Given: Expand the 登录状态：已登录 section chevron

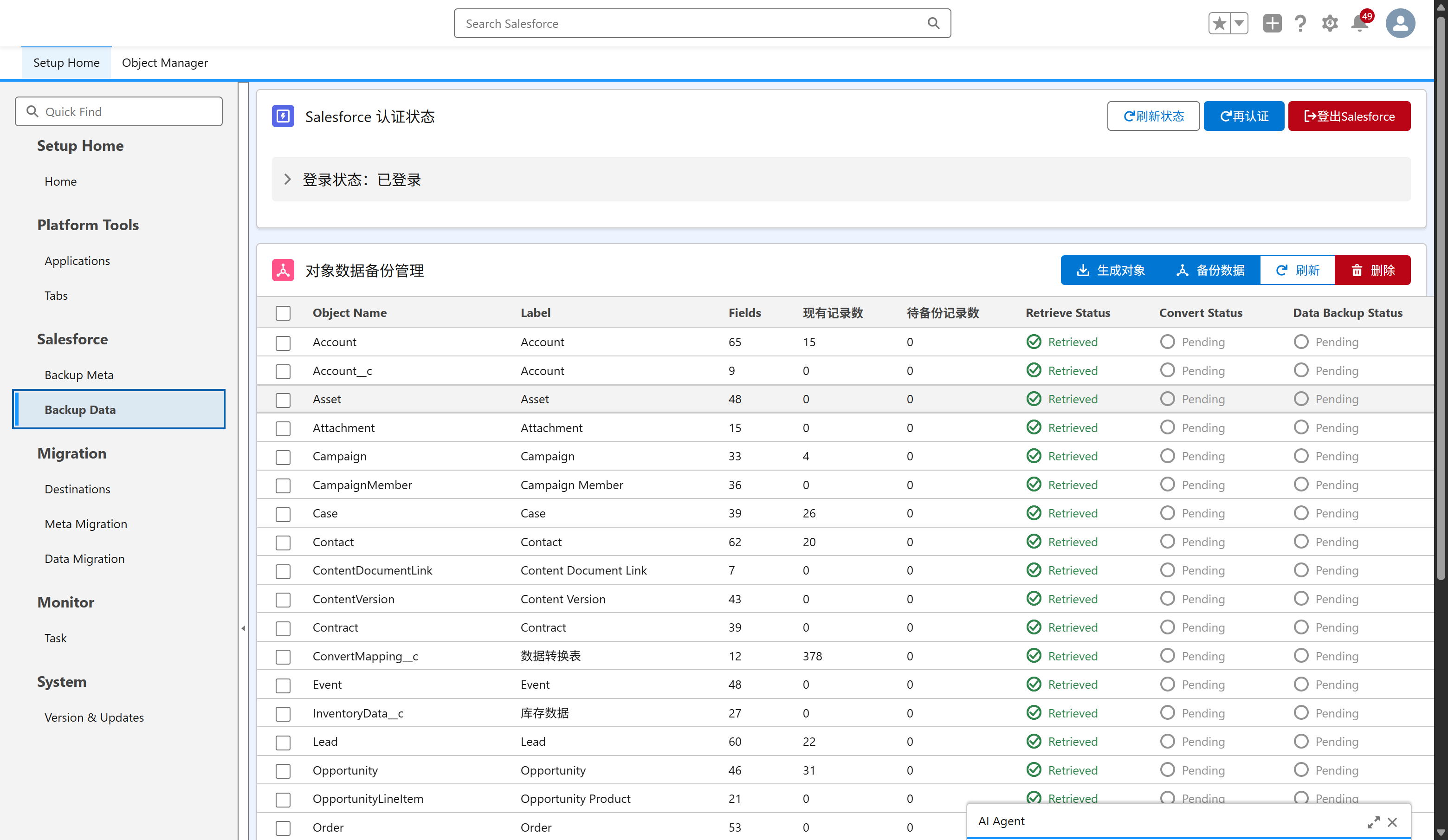Looking at the screenshot, I should 287,179.
